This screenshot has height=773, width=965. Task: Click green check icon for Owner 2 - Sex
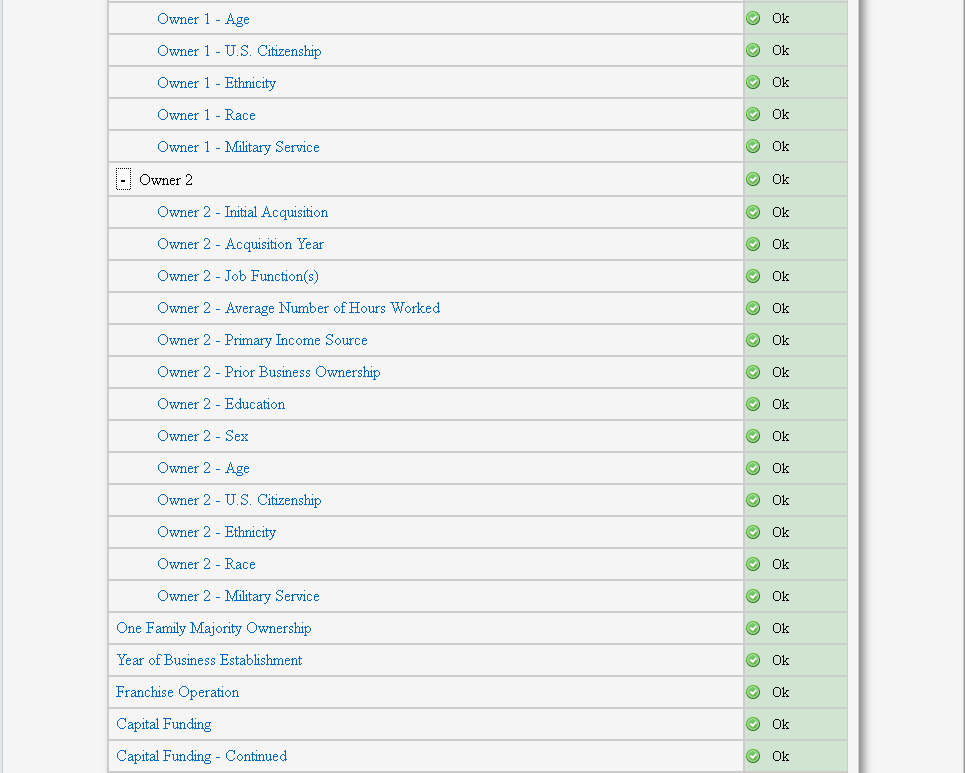pyautogui.click(x=753, y=436)
